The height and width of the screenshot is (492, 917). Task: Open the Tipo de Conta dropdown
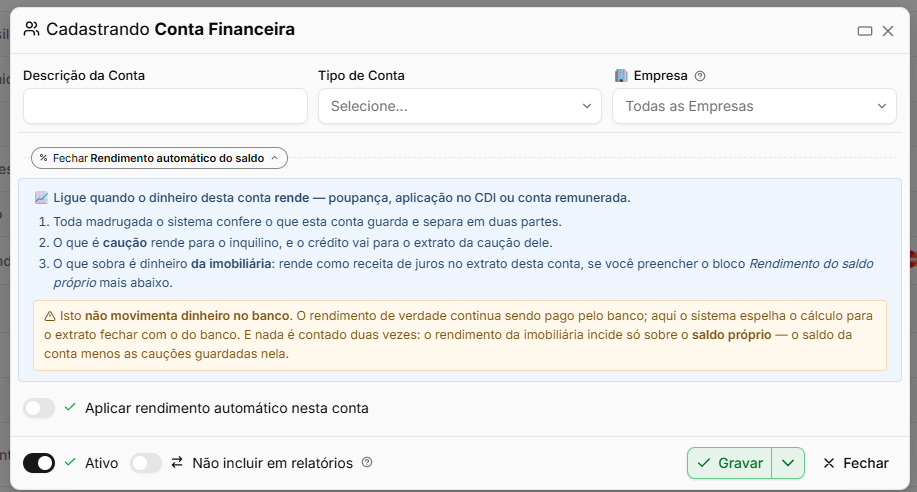click(460, 106)
